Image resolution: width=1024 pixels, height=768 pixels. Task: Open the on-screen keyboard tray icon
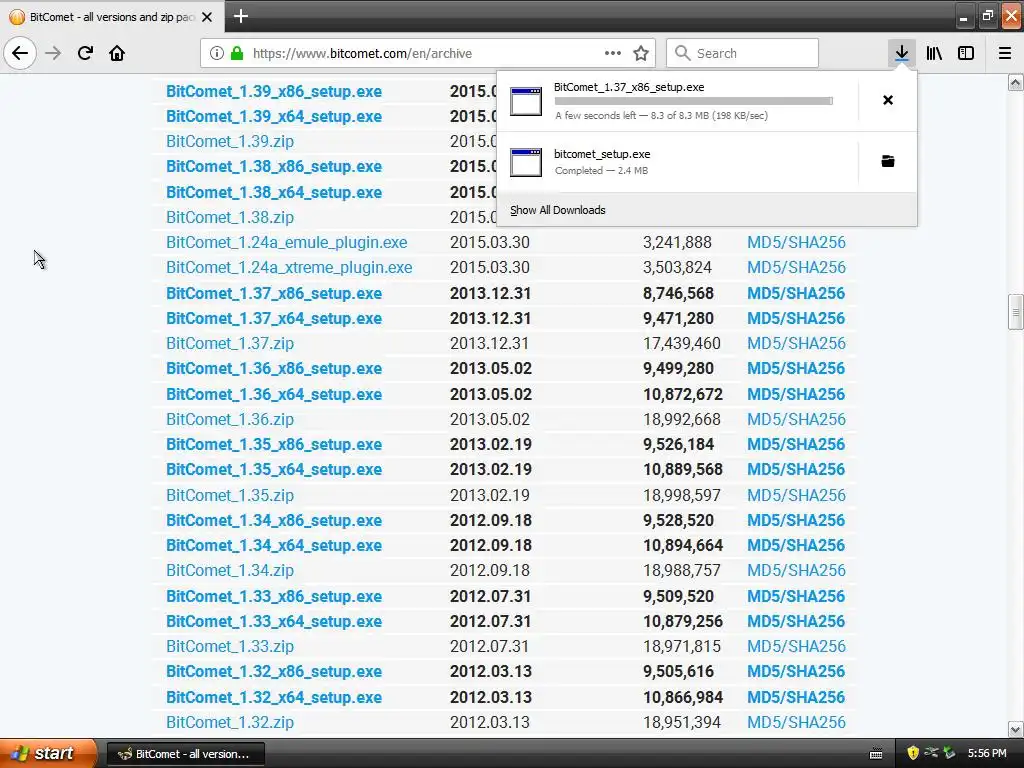[876, 754]
